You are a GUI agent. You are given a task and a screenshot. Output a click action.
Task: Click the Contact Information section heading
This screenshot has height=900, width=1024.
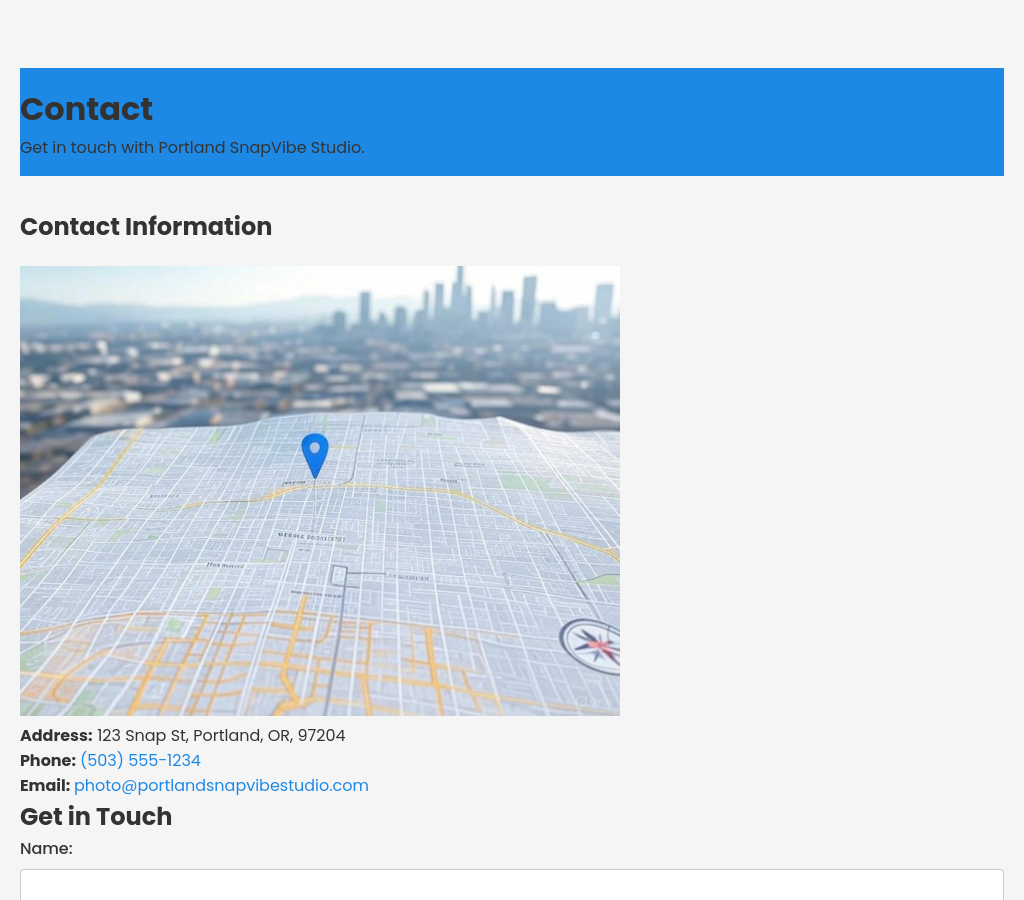[x=146, y=227]
